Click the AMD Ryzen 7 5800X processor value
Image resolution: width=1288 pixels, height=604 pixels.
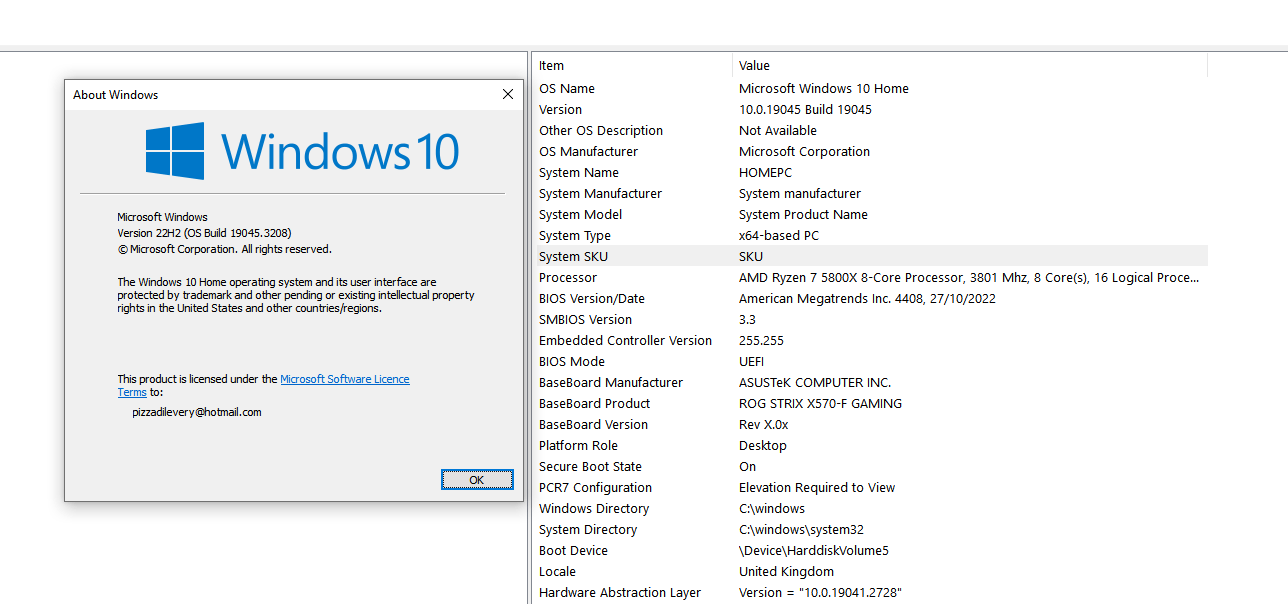pyautogui.click(x=968, y=278)
